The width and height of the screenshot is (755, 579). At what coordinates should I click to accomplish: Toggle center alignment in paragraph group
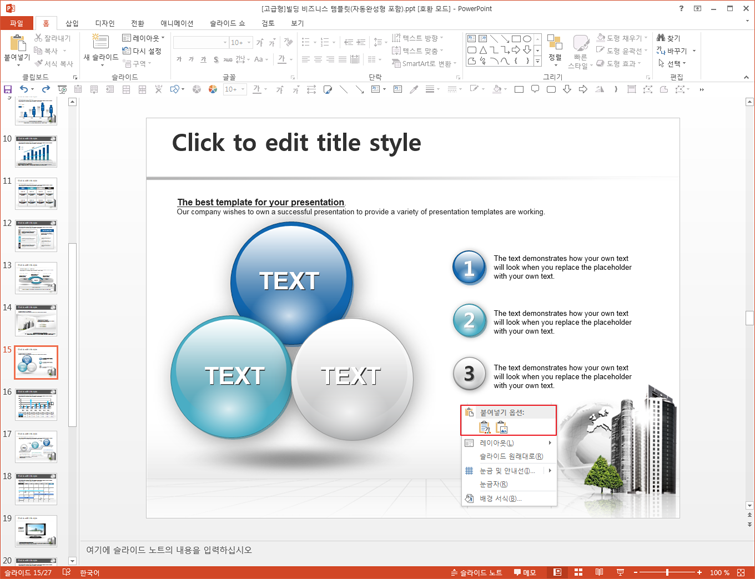tap(318, 59)
